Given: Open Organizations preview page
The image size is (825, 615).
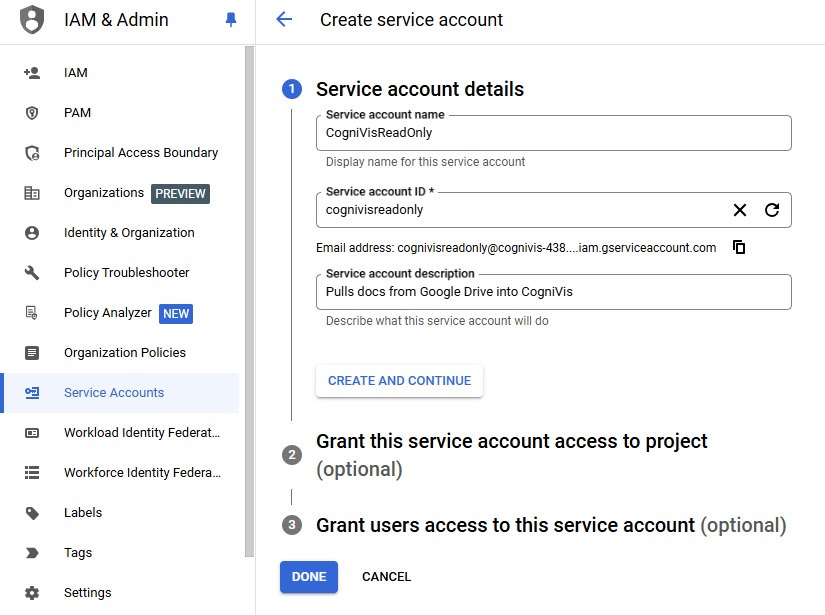Looking at the screenshot, I should [104, 193].
